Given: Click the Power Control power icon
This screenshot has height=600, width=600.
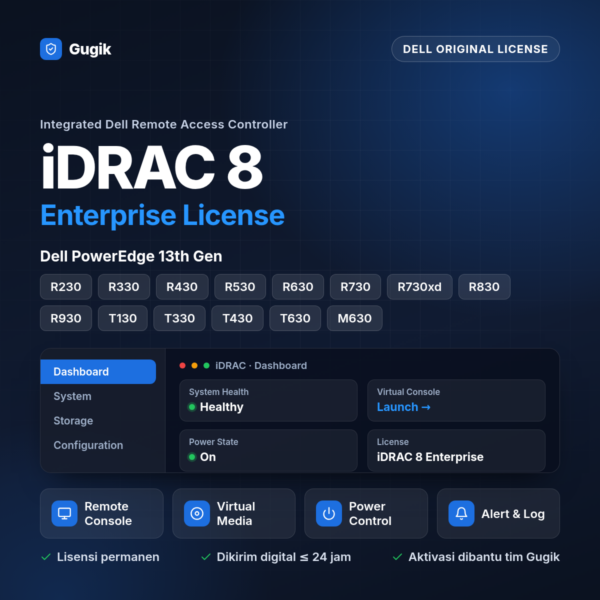Looking at the screenshot, I should (x=329, y=513).
